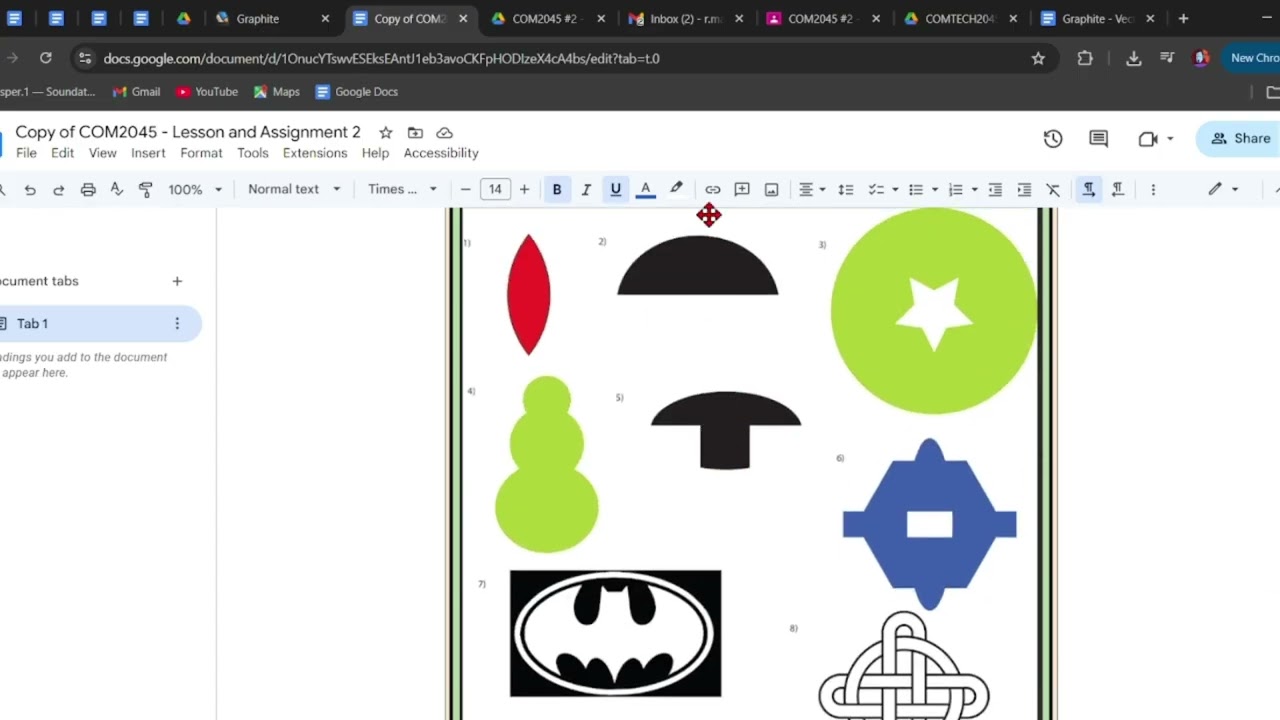Decrease font size with minus button
Image resolution: width=1280 pixels, height=720 pixels.
click(465, 189)
